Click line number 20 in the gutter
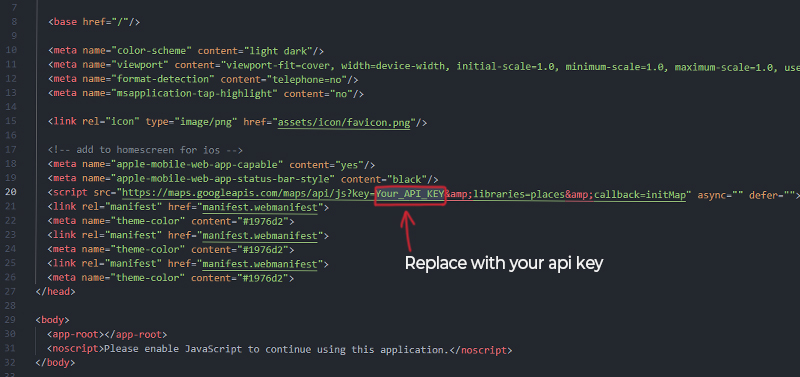The image size is (800, 377). pos(11,192)
